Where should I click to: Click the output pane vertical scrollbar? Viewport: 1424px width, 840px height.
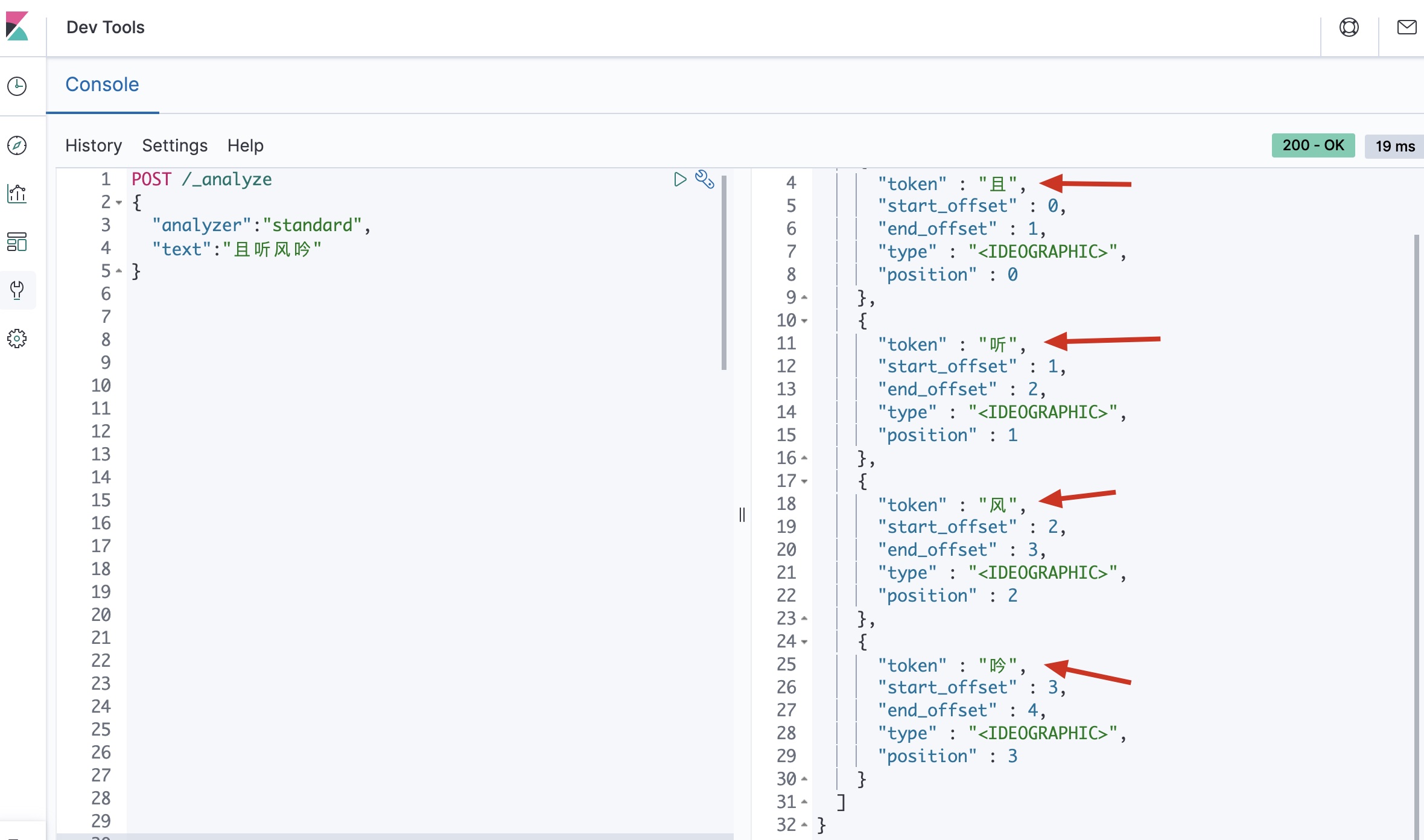coord(1416,536)
